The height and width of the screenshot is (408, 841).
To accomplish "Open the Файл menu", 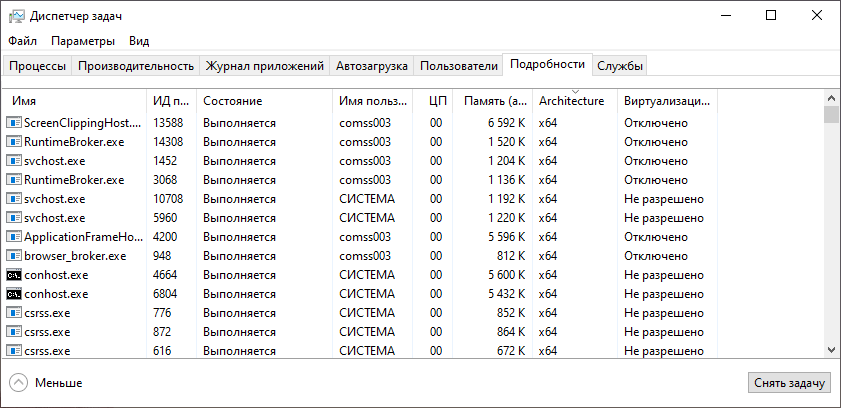I will 22,41.
